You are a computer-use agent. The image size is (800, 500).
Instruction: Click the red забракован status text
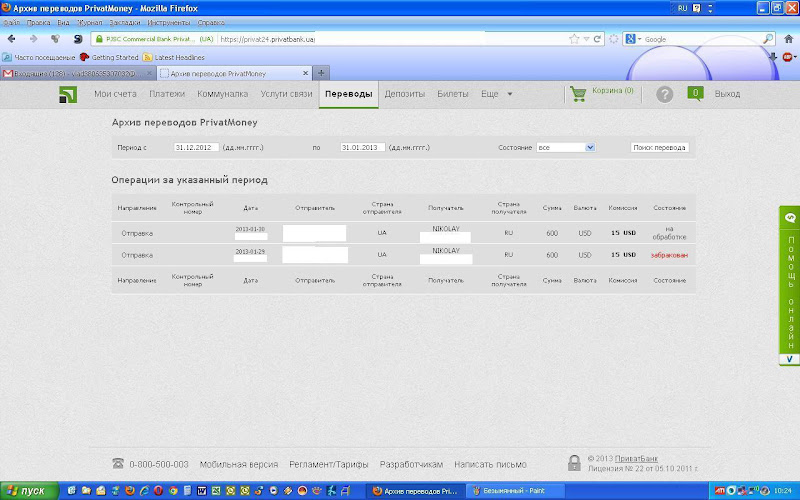tap(669, 255)
